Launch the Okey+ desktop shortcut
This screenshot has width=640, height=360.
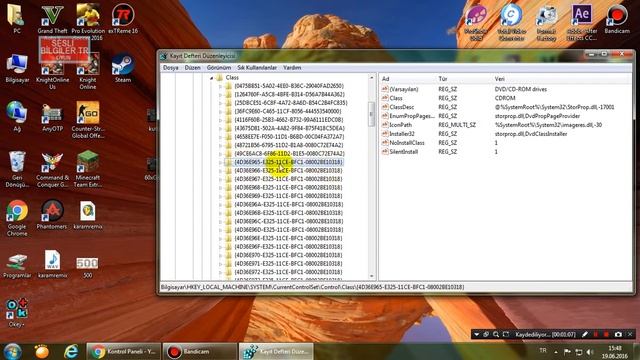17,312
